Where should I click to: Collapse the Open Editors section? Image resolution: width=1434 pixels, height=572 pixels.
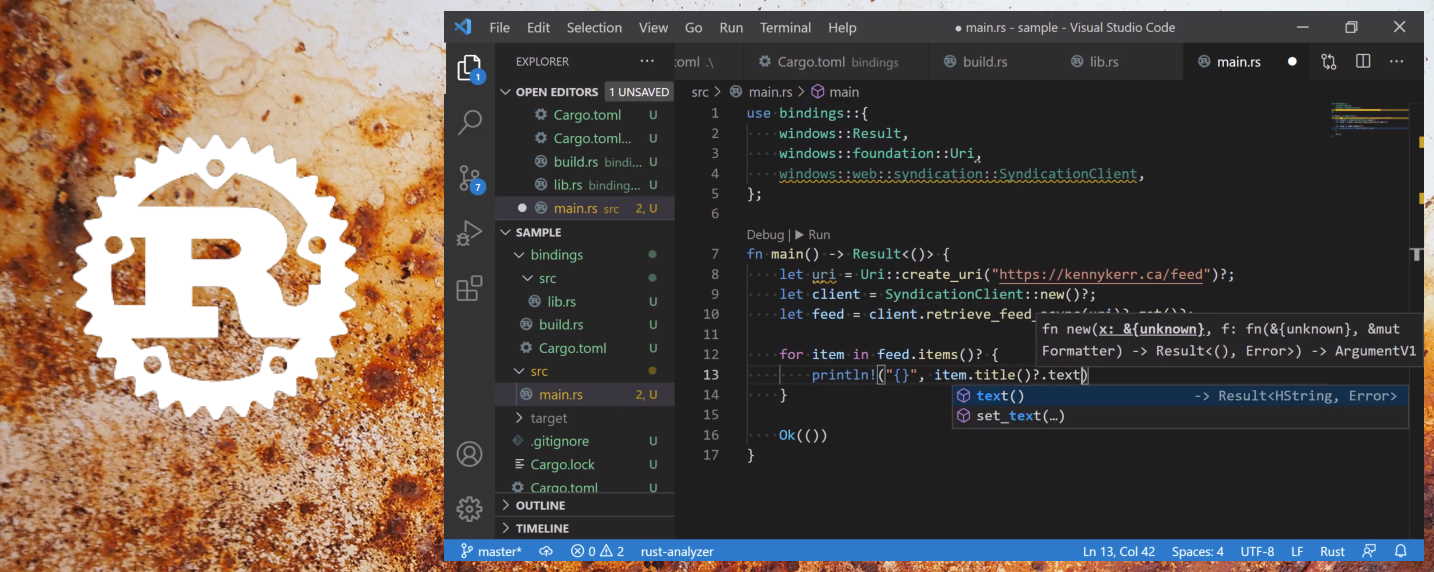[x=505, y=91]
